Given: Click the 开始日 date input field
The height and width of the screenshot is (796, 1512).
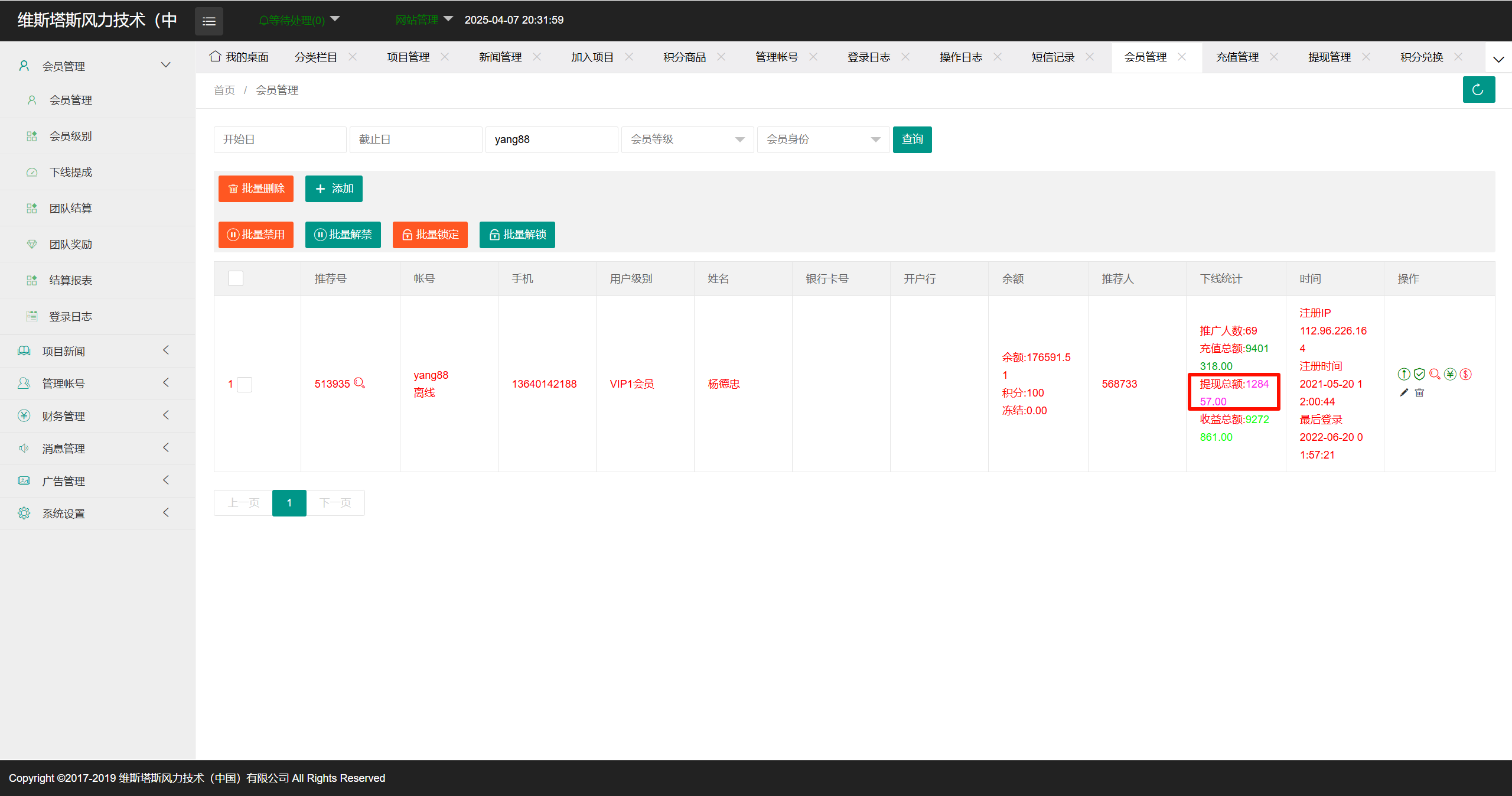Looking at the screenshot, I should tap(280, 139).
